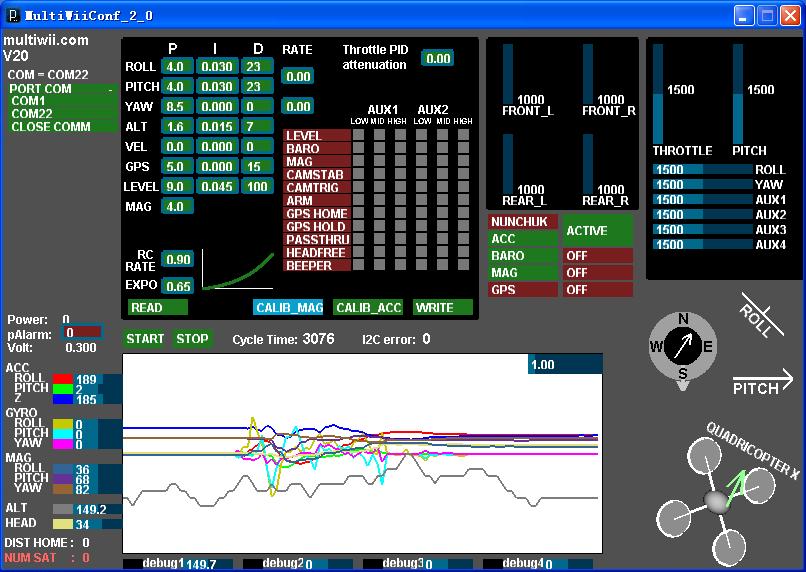Click the AUX1 1500 horizontal bar

click(703, 199)
